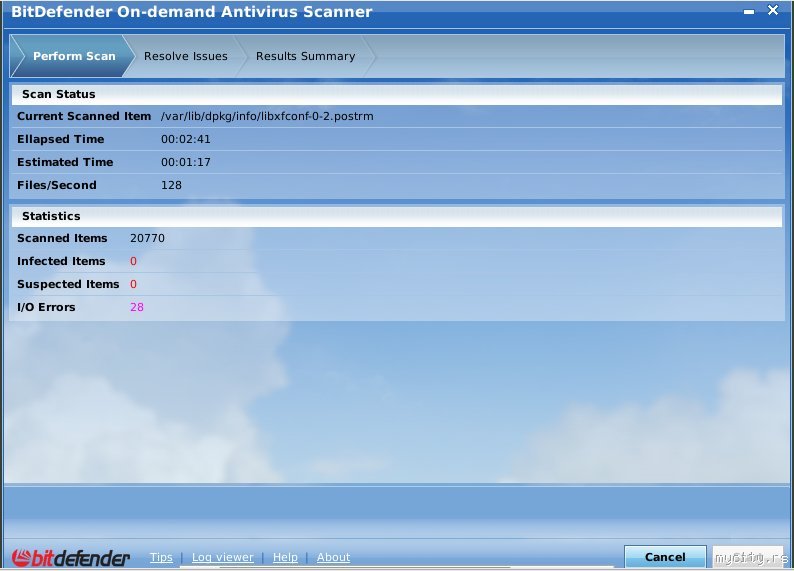
Task: Select the current scanned item path
Action: pos(267,116)
